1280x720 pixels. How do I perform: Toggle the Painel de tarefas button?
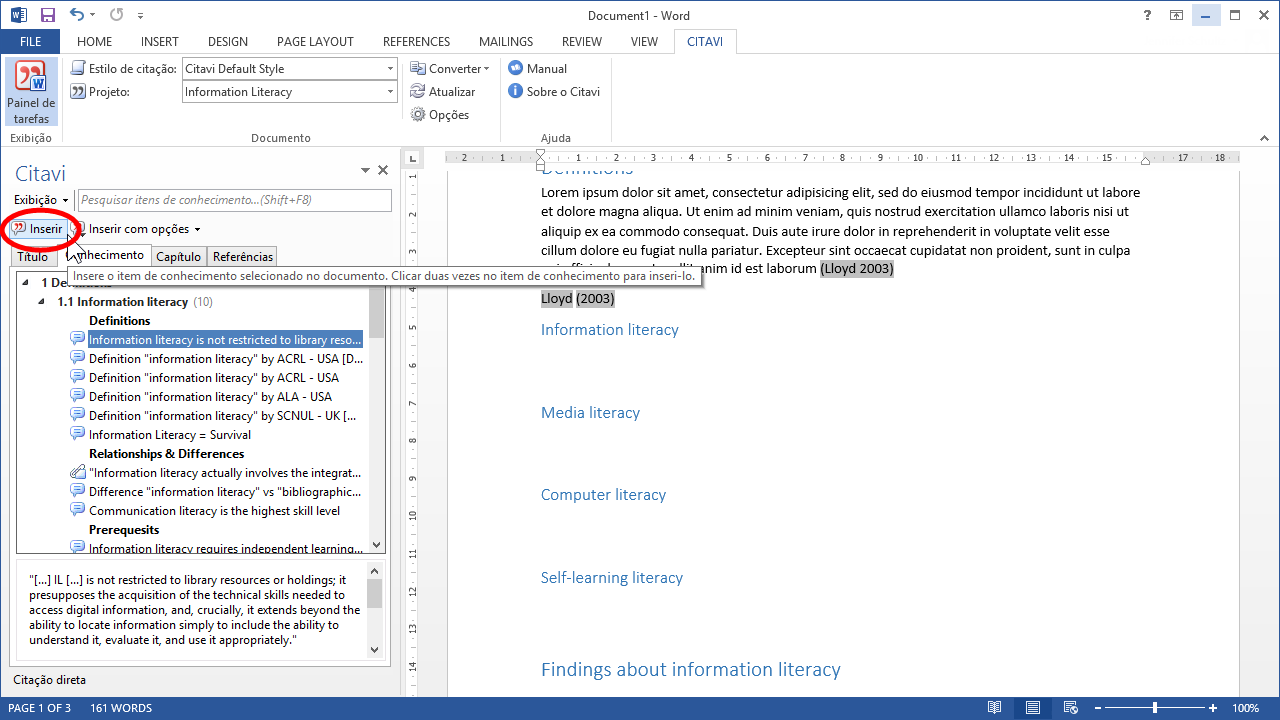[x=31, y=92]
